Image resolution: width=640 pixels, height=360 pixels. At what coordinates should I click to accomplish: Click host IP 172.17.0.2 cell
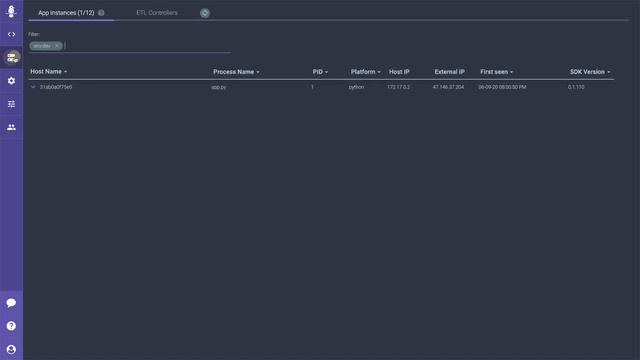tap(398, 87)
